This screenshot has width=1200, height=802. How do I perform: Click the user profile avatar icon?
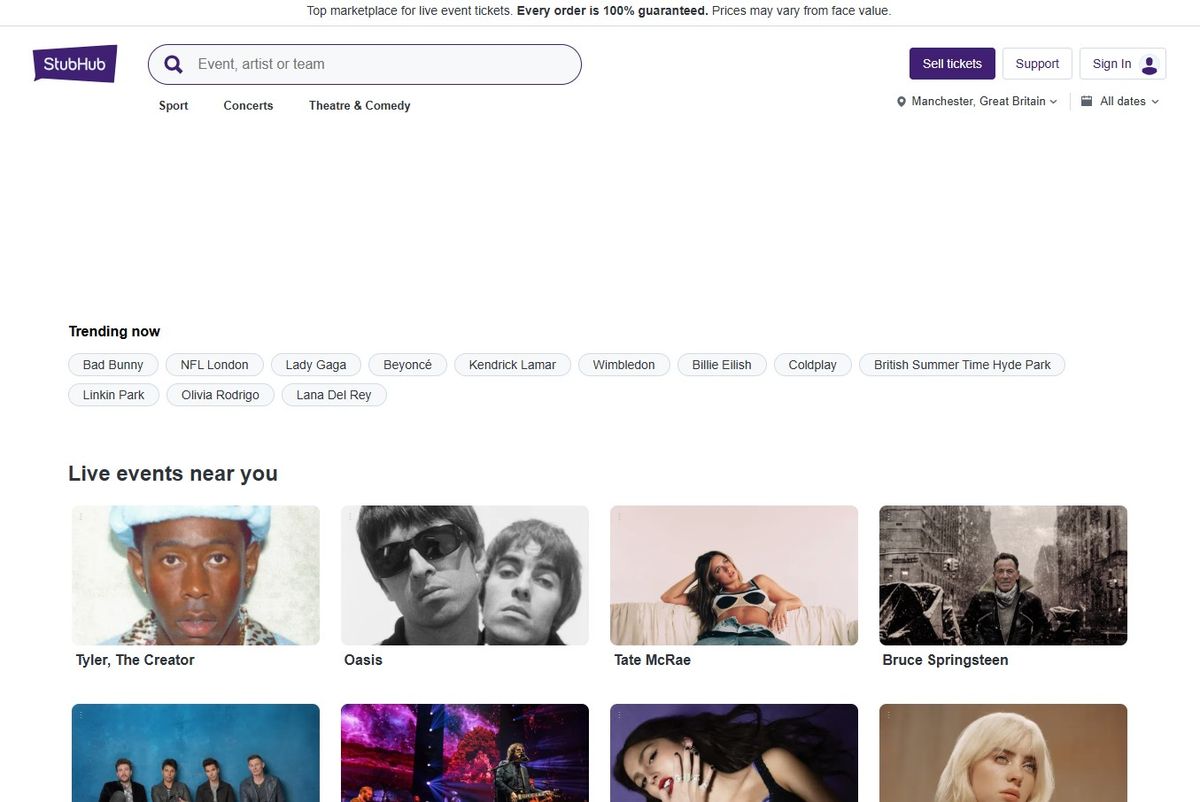tap(1149, 64)
